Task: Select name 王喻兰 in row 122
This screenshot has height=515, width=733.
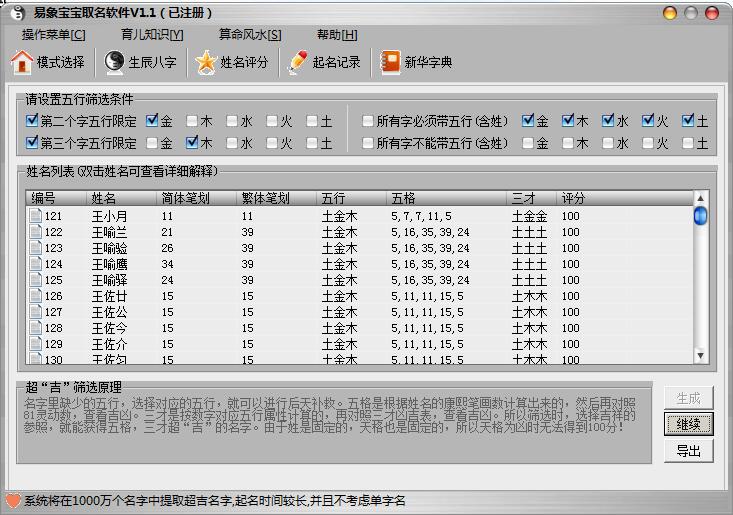Action: 109,232
